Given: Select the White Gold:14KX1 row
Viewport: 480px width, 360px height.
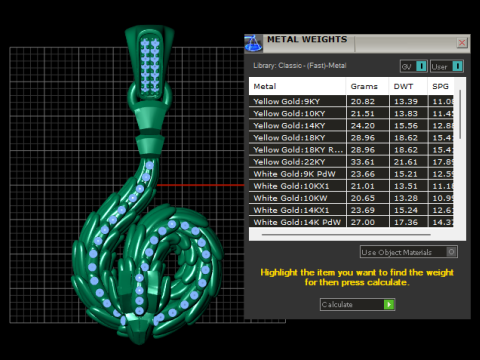Looking at the screenshot, I should pos(351,210).
